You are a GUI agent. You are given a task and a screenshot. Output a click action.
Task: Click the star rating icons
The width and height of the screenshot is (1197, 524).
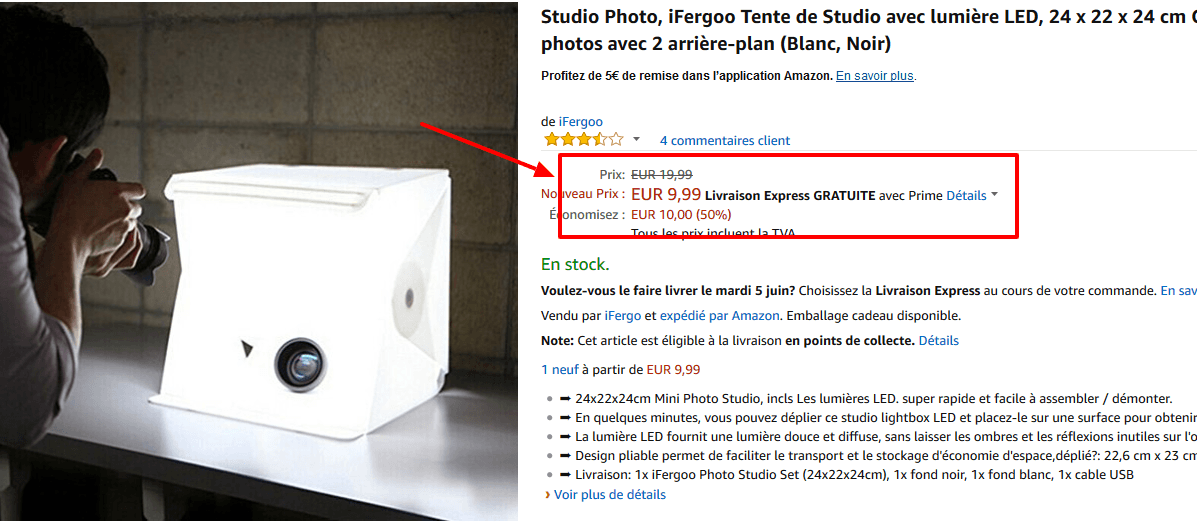point(582,139)
